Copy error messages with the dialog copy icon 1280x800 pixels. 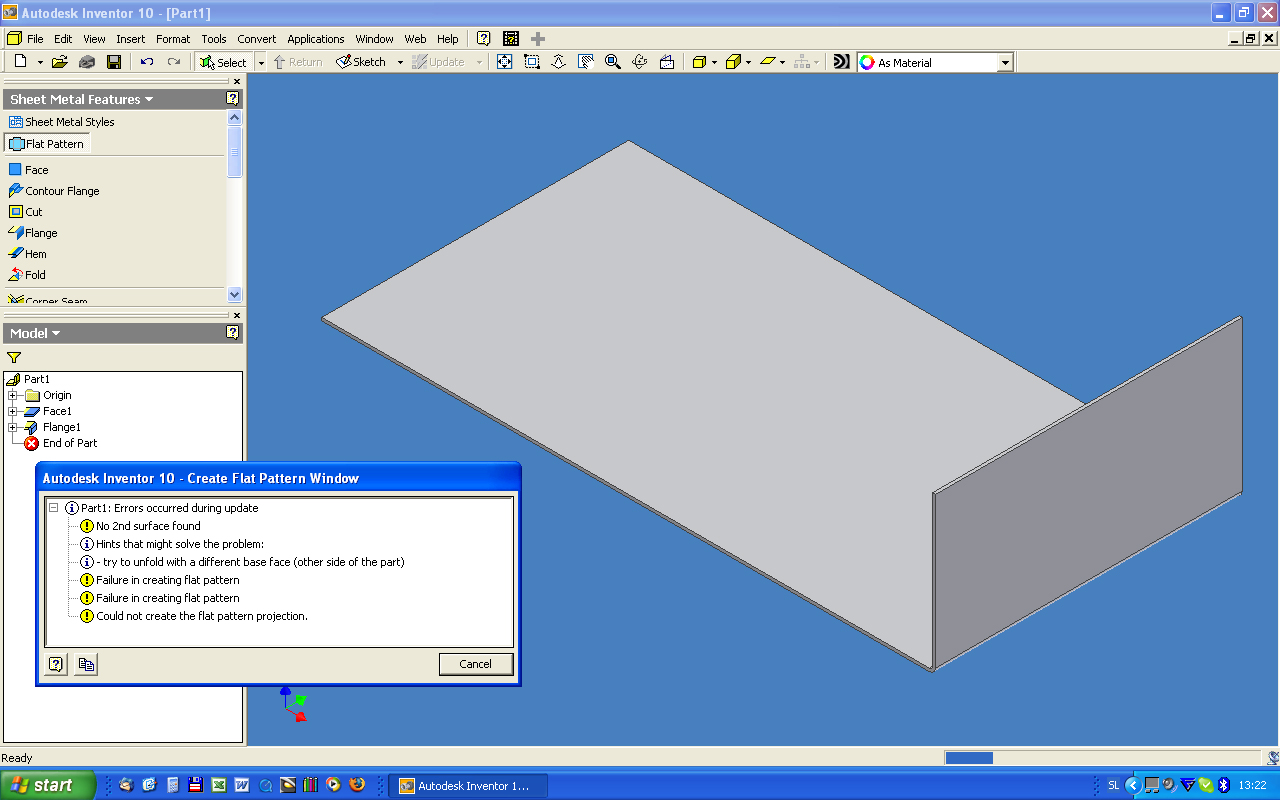click(x=86, y=664)
